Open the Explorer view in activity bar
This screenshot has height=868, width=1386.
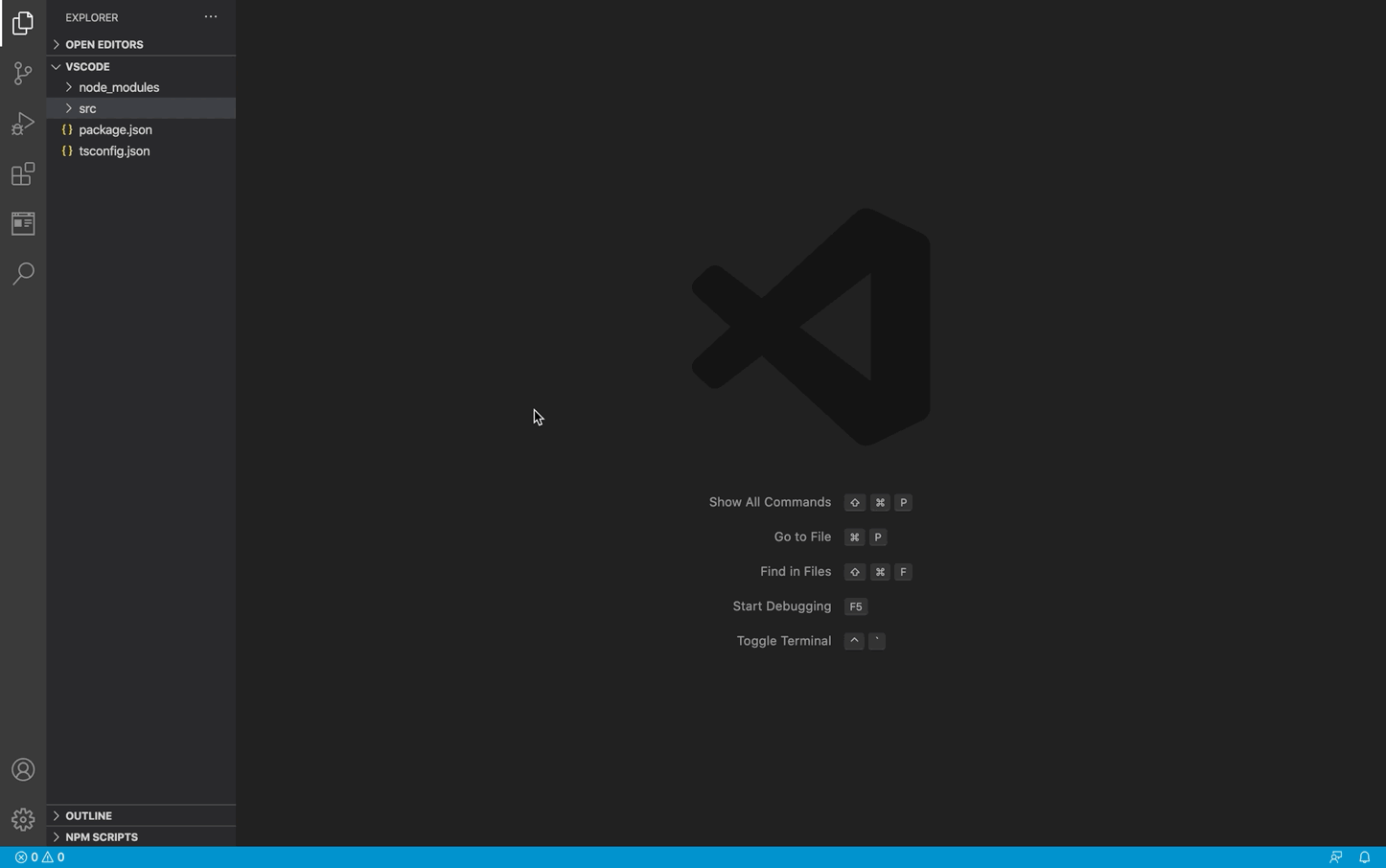pyautogui.click(x=23, y=23)
